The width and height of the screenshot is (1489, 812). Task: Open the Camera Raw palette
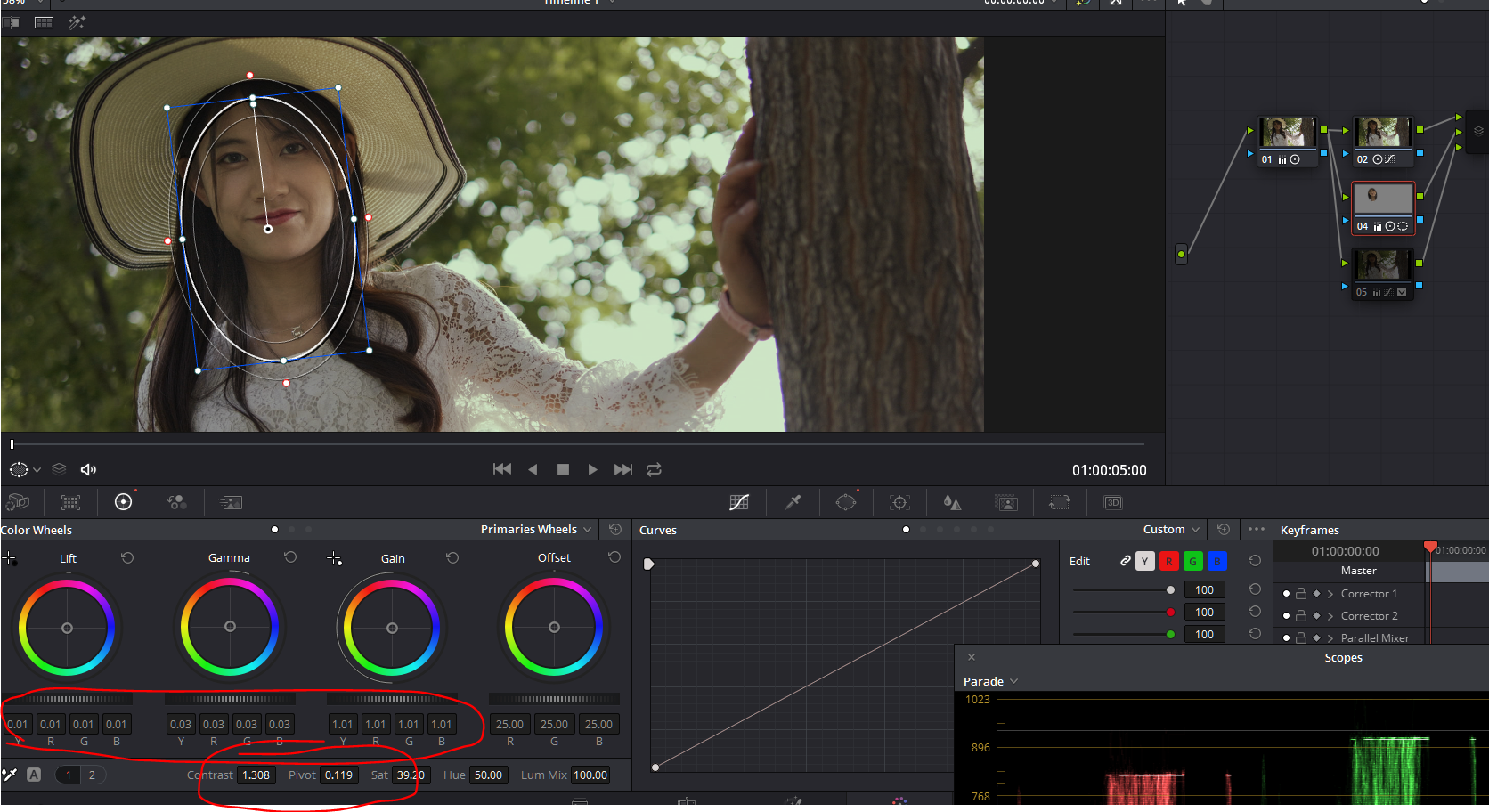pos(18,502)
